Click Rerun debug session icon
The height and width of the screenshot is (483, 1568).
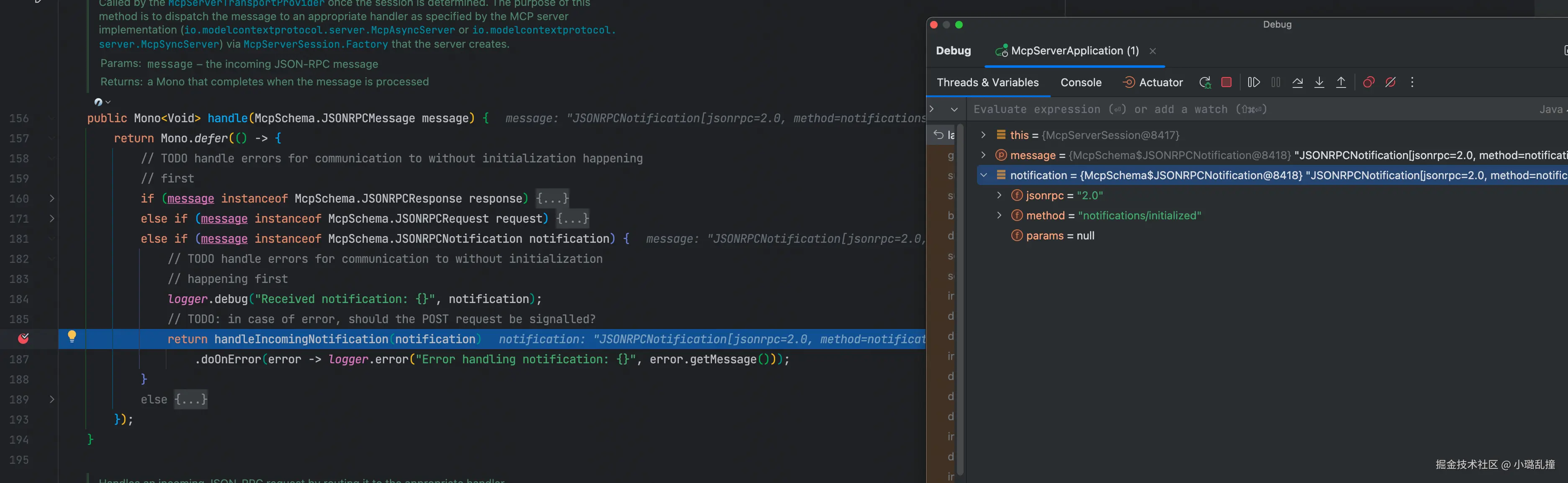(1205, 83)
